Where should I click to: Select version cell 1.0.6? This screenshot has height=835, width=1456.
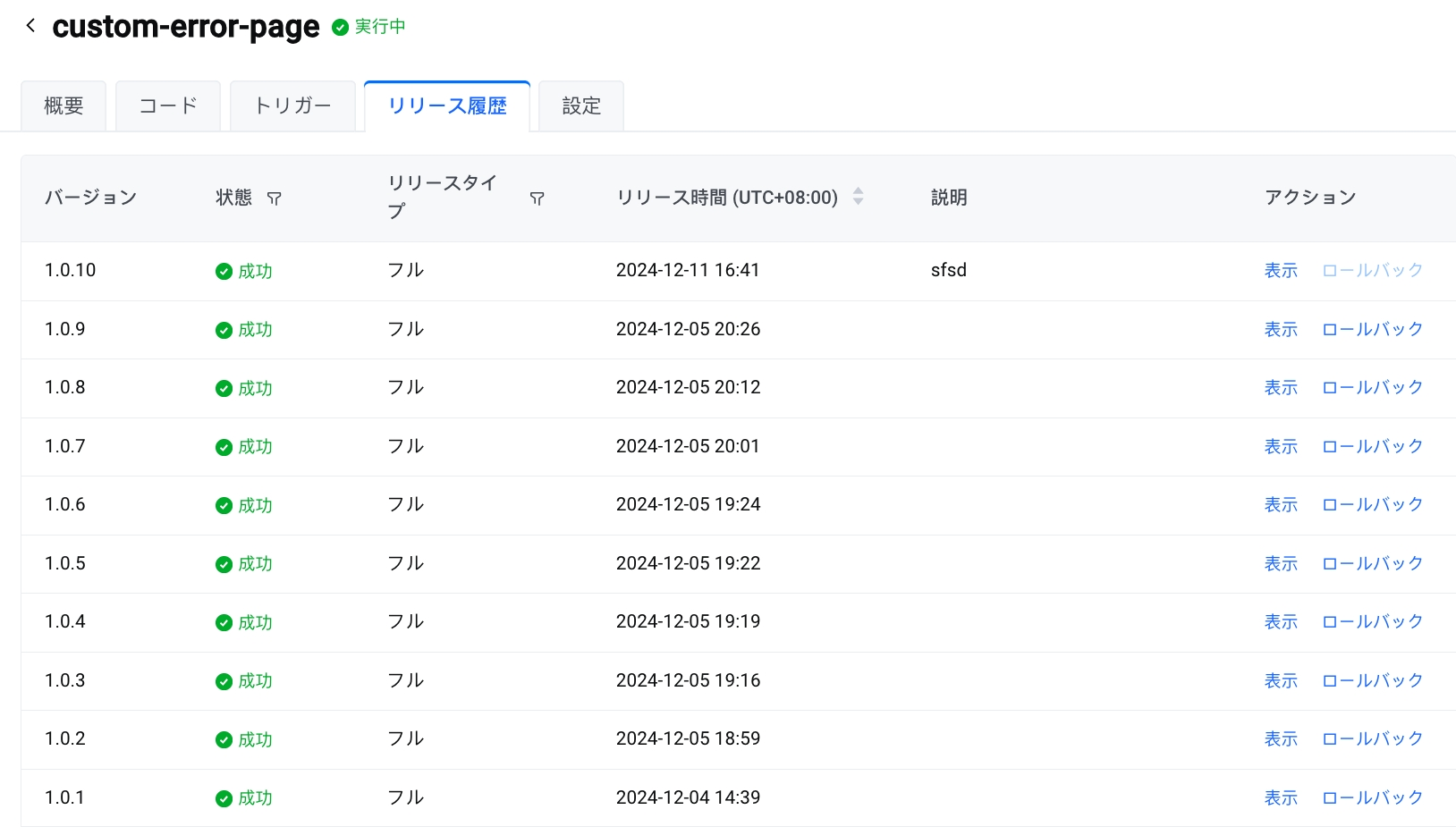pyautogui.click(x=65, y=504)
